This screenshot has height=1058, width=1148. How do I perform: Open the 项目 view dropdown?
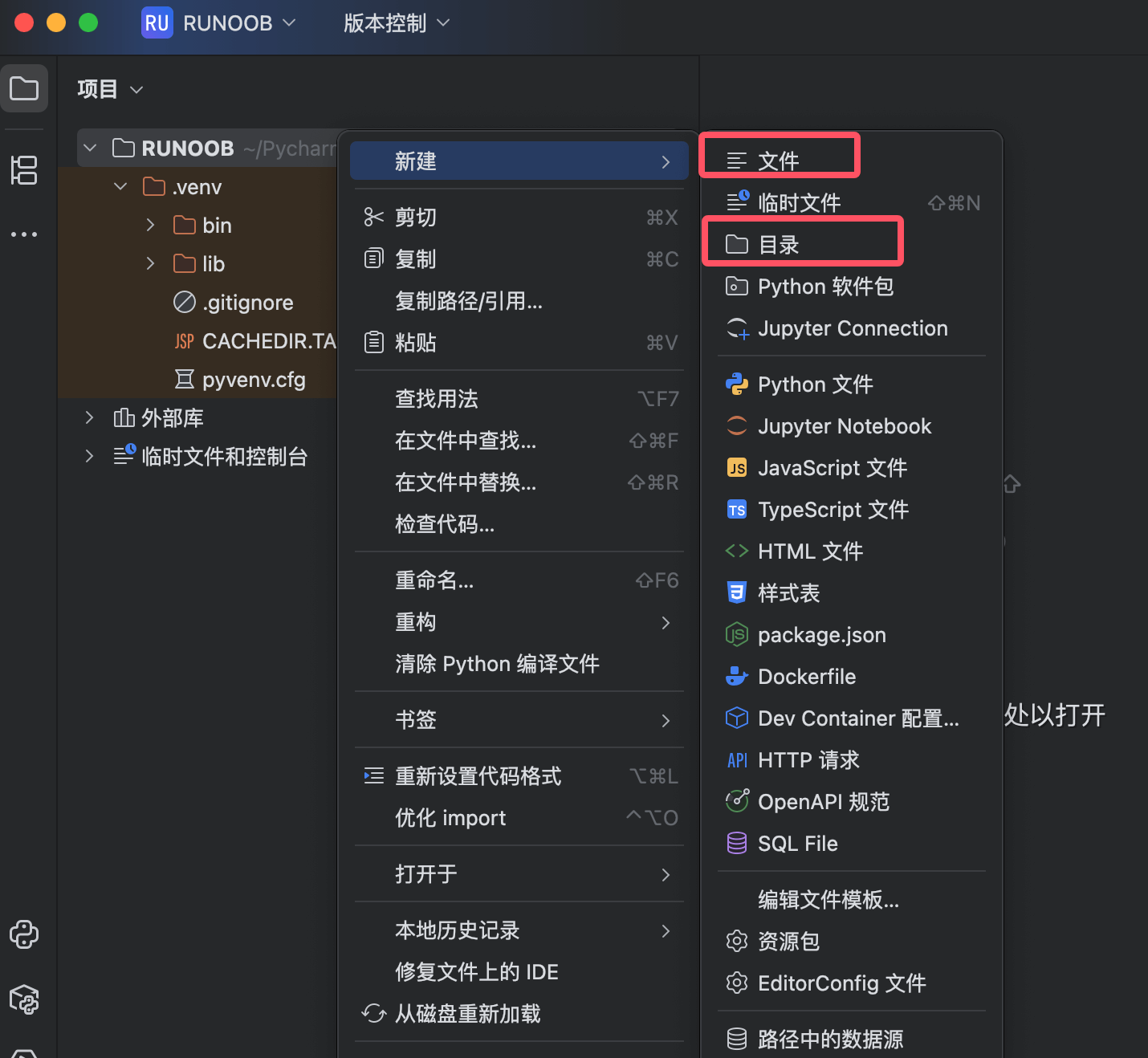tap(110, 89)
